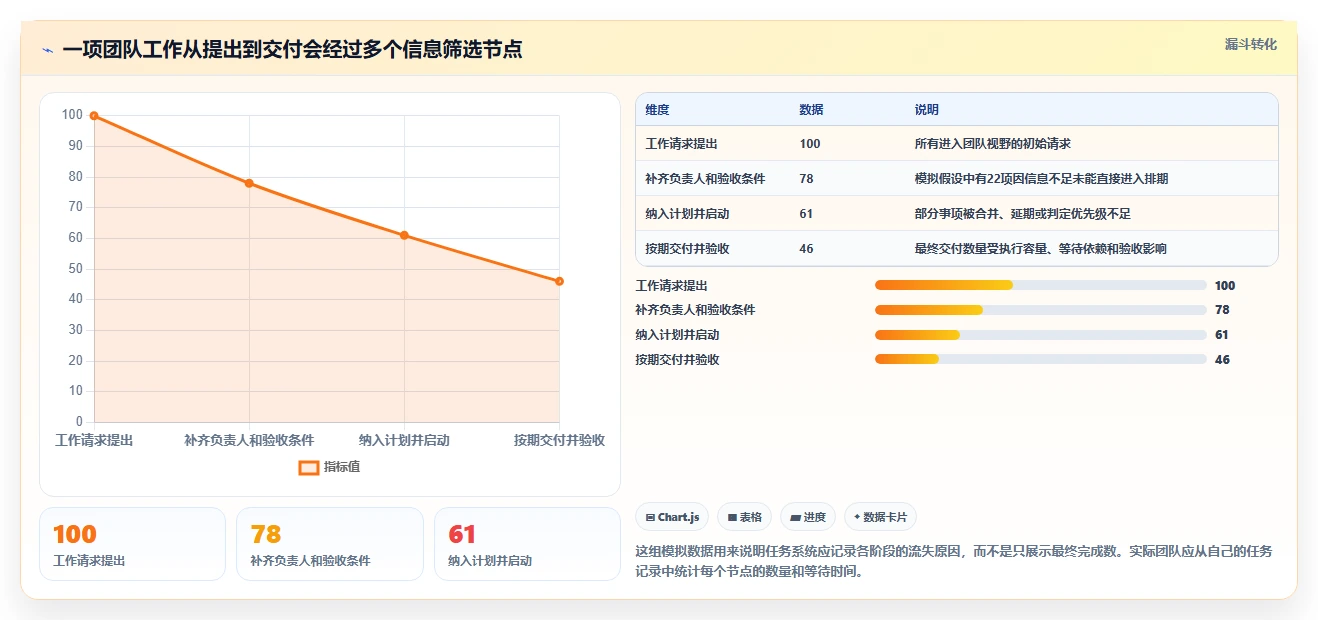Viewport: 1318px width, 620px height.
Task: Click description about 执行容量、等待依赖
Action: 1040,249
